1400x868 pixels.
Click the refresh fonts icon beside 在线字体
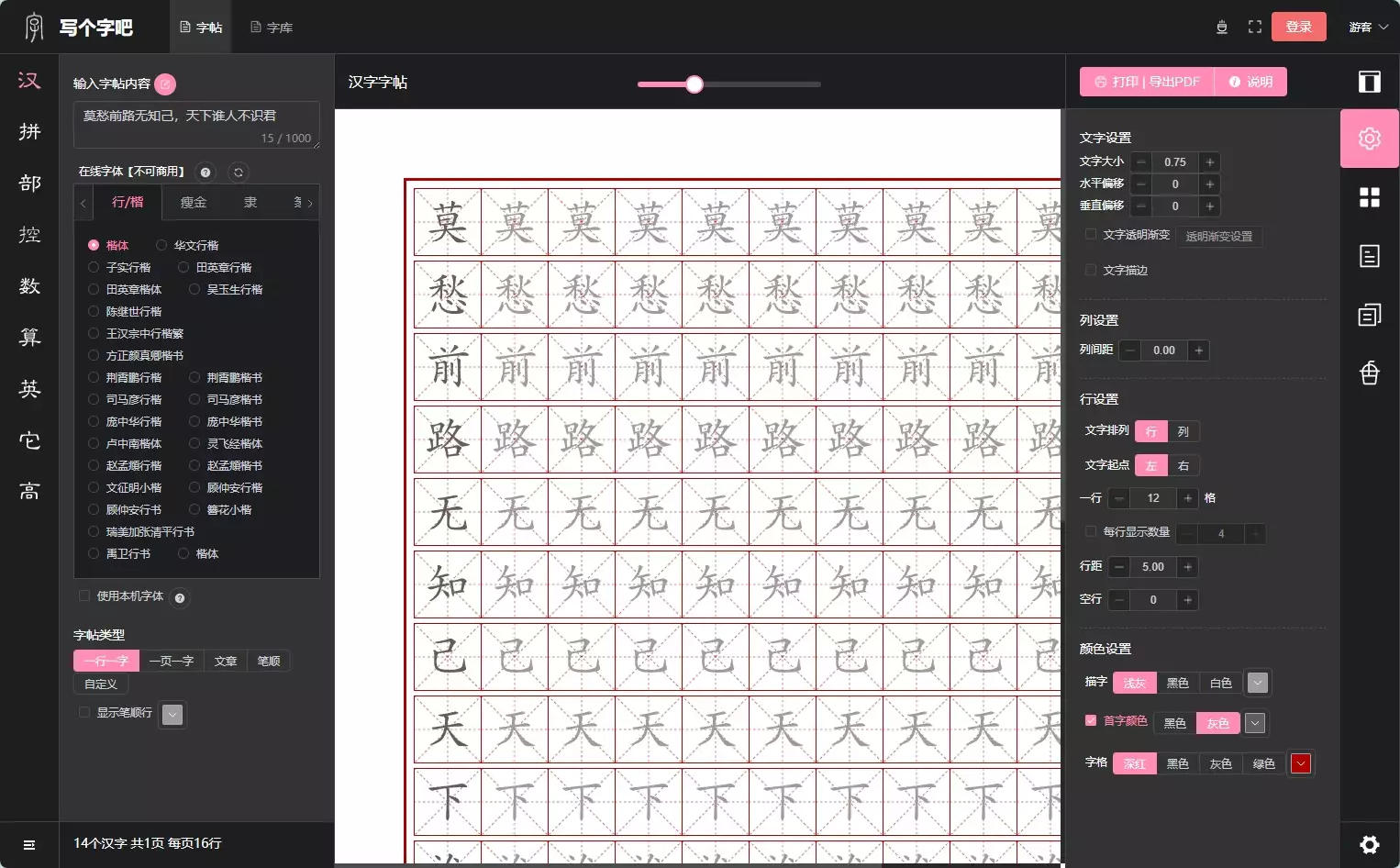[239, 172]
